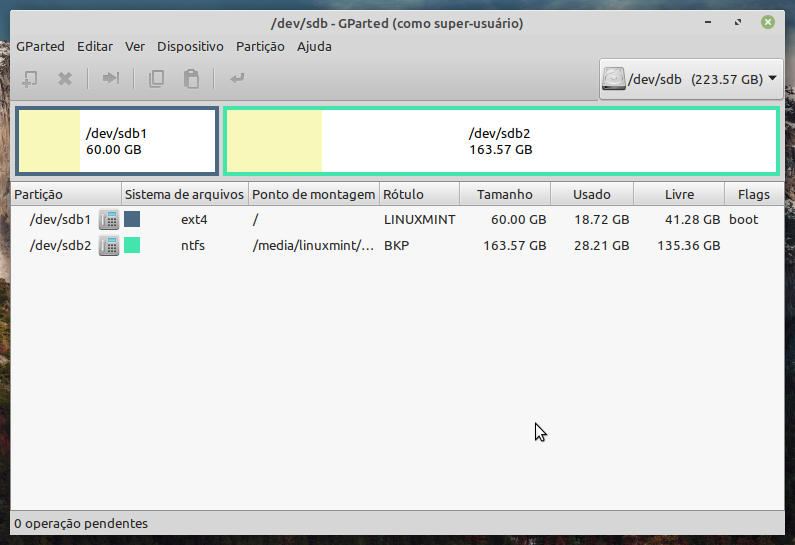Sort by Ponto de montagem column header
795x545 pixels.
pyautogui.click(x=314, y=195)
